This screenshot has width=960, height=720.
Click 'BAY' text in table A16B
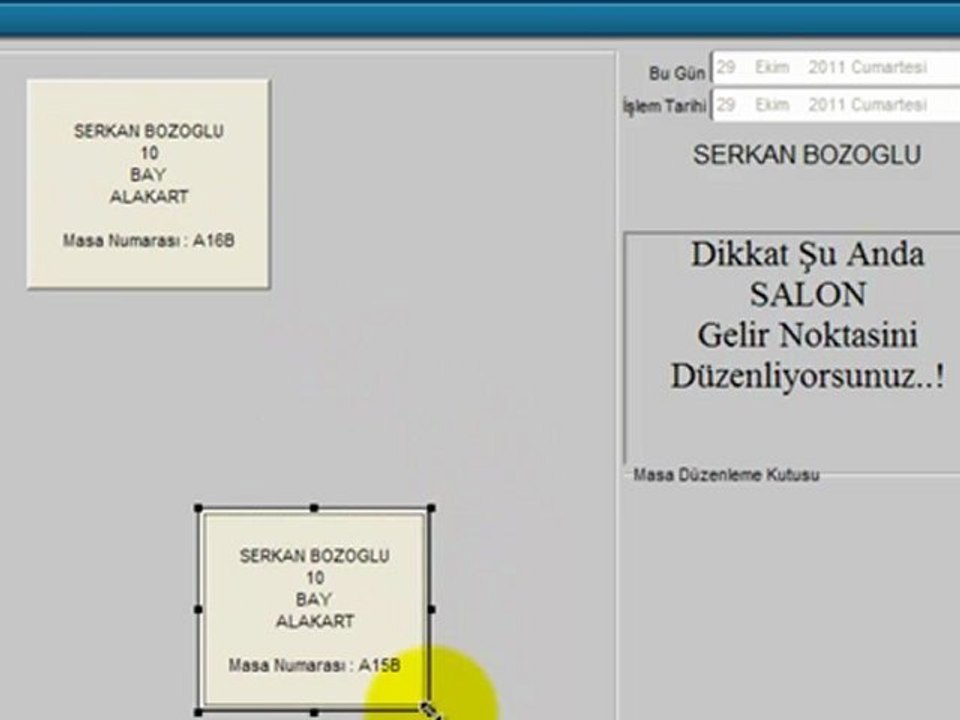point(148,175)
